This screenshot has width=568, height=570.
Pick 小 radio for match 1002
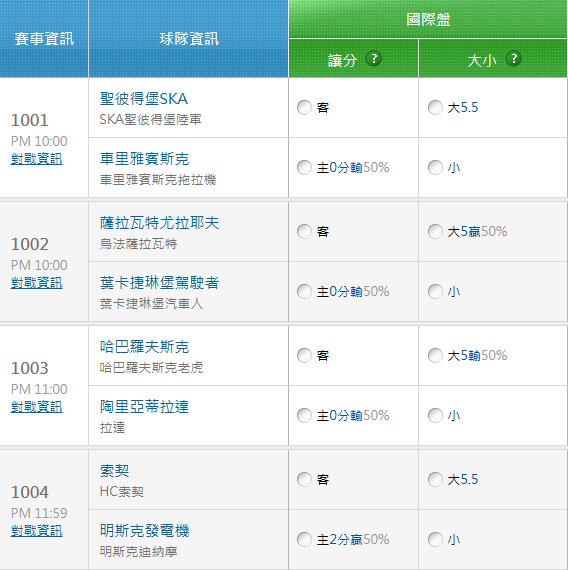435,292
